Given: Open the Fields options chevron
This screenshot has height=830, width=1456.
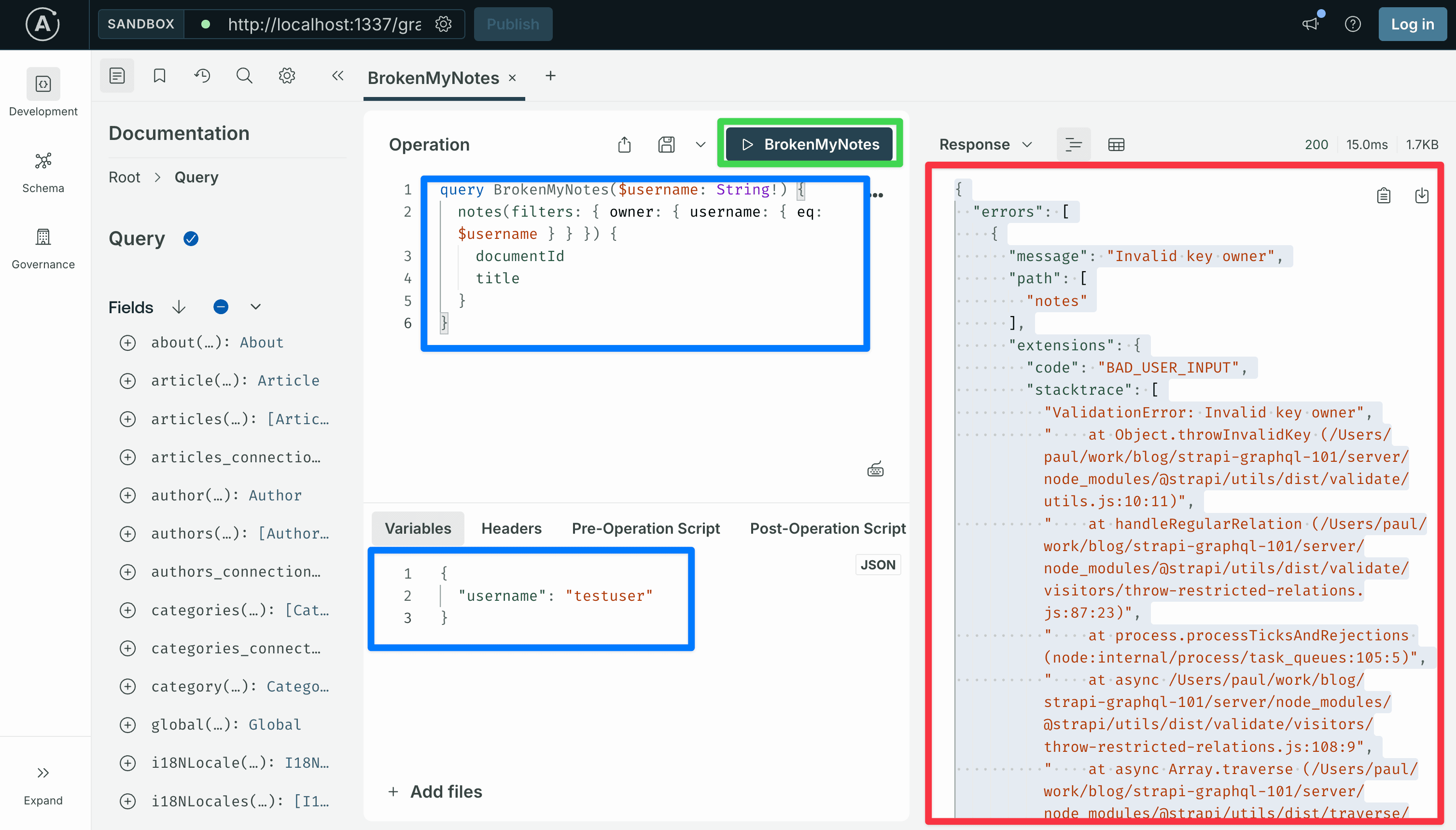Looking at the screenshot, I should click(255, 307).
